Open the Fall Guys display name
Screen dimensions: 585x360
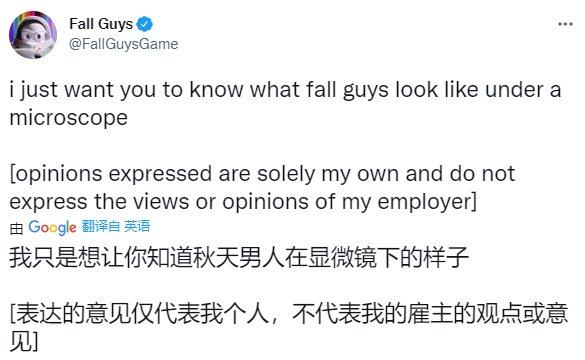(x=101, y=24)
